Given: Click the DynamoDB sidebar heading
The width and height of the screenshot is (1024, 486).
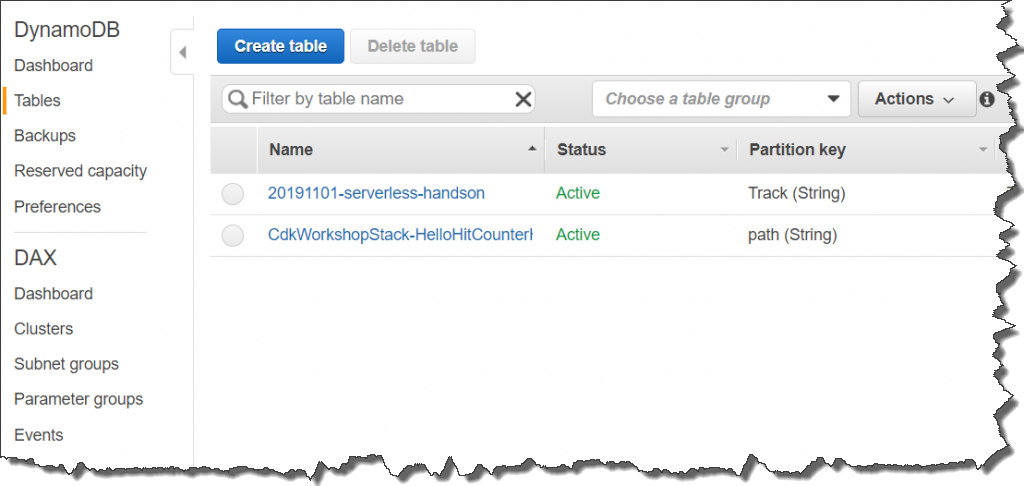Looking at the screenshot, I should 67,30.
